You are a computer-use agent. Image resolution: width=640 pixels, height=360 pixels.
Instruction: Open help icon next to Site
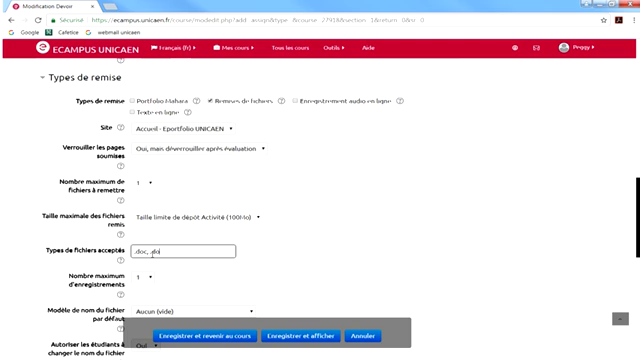point(120,127)
